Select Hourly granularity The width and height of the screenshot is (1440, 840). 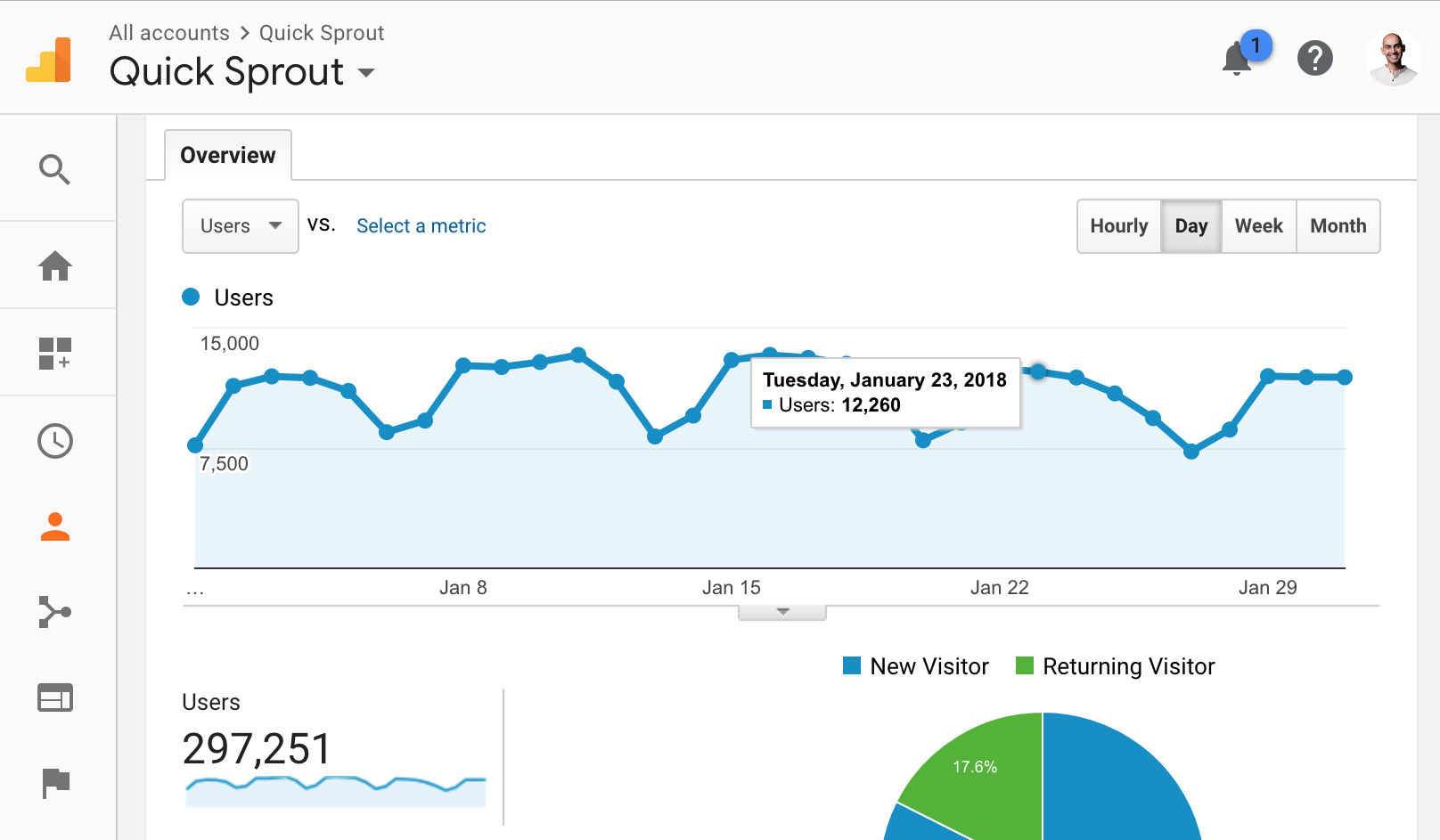1119,226
